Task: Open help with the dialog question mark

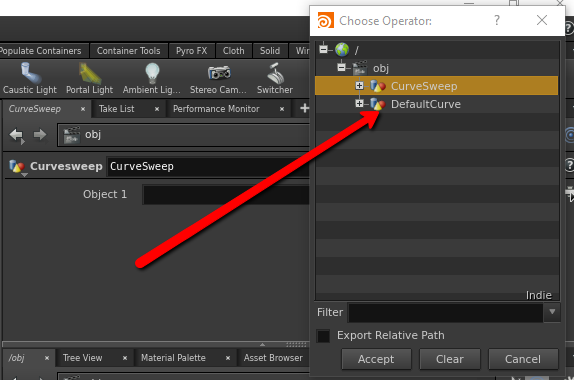Action: pyautogui.click(x=497, y=20)
